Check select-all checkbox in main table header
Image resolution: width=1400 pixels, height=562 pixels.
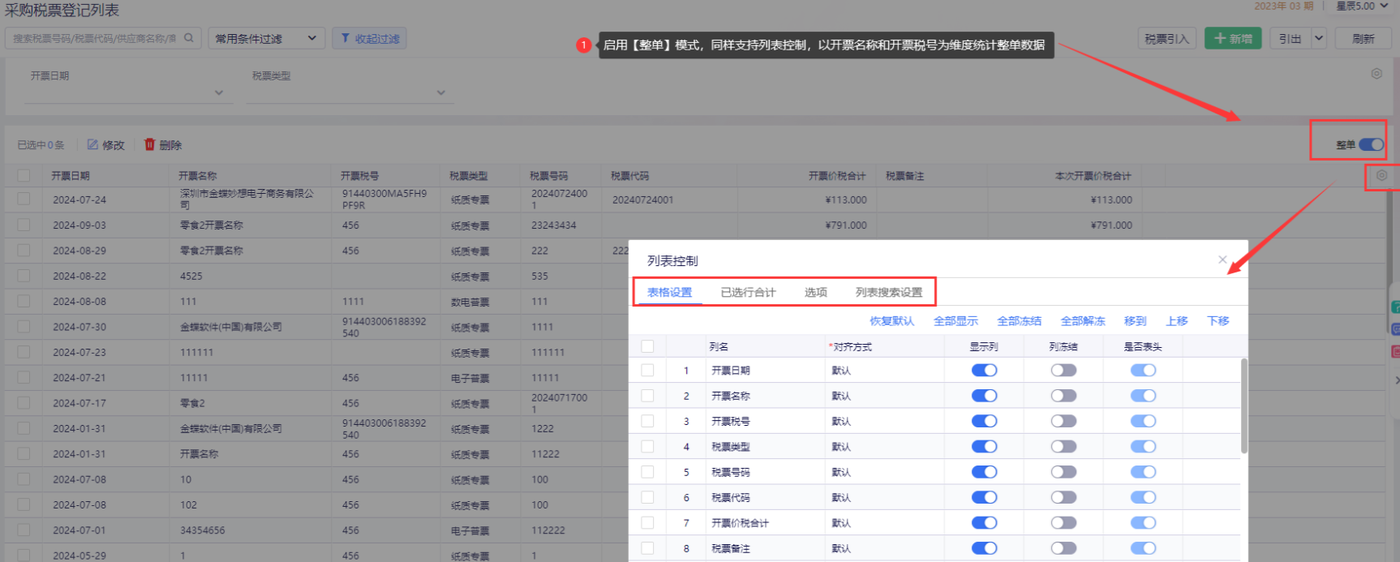coord(23,175)
